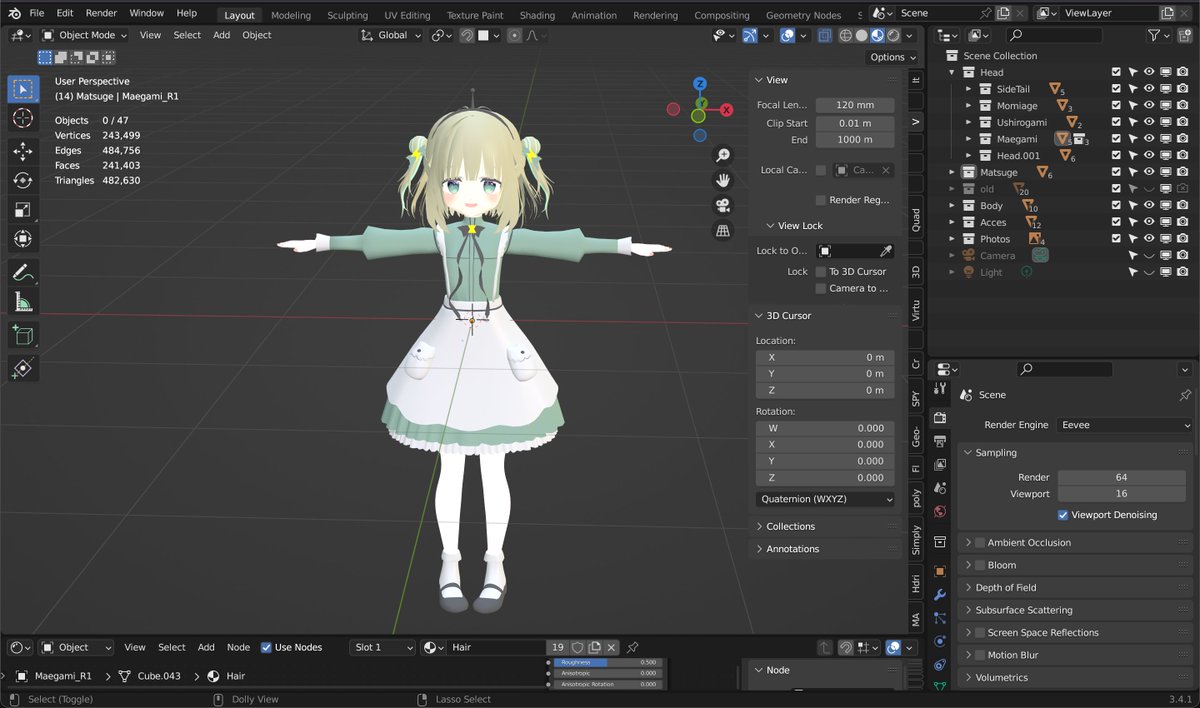Screen dimensions: 1200x708
Task: Switch to the Modeling workspace tab
Action: (x=291, y=15)
